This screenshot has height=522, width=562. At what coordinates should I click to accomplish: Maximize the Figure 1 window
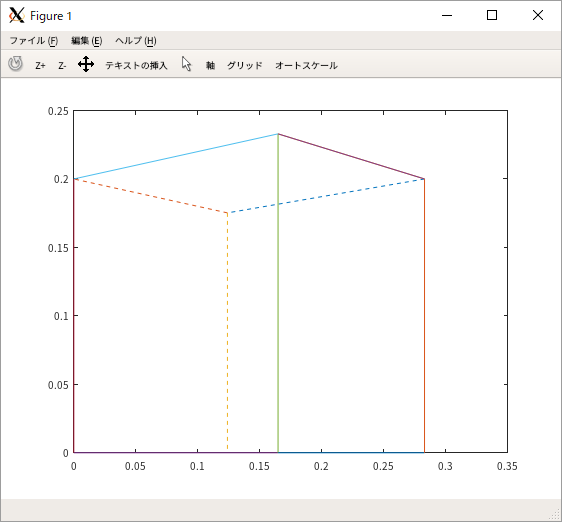pos(492,15)
